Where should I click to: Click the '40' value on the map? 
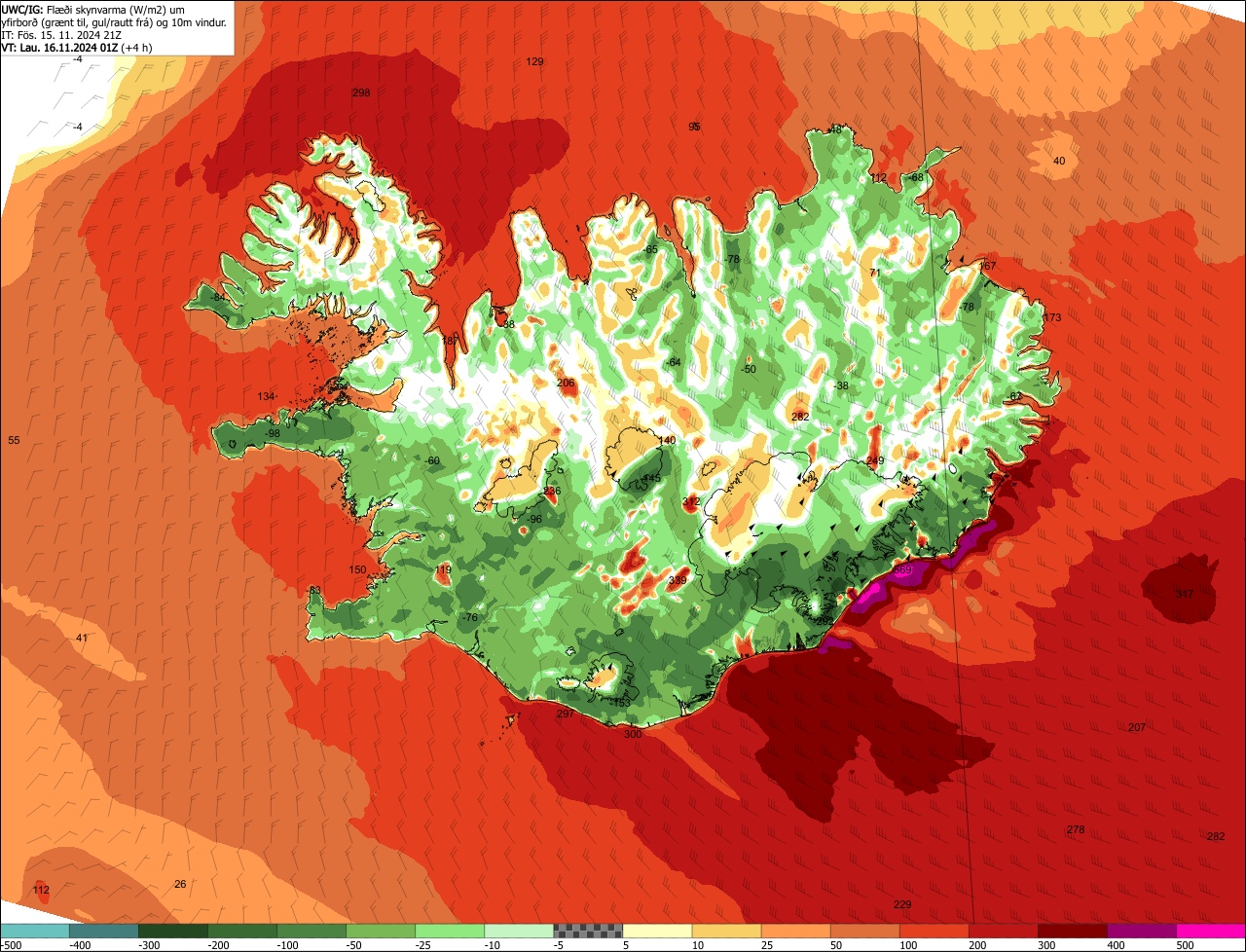[x=1059, y=161]
